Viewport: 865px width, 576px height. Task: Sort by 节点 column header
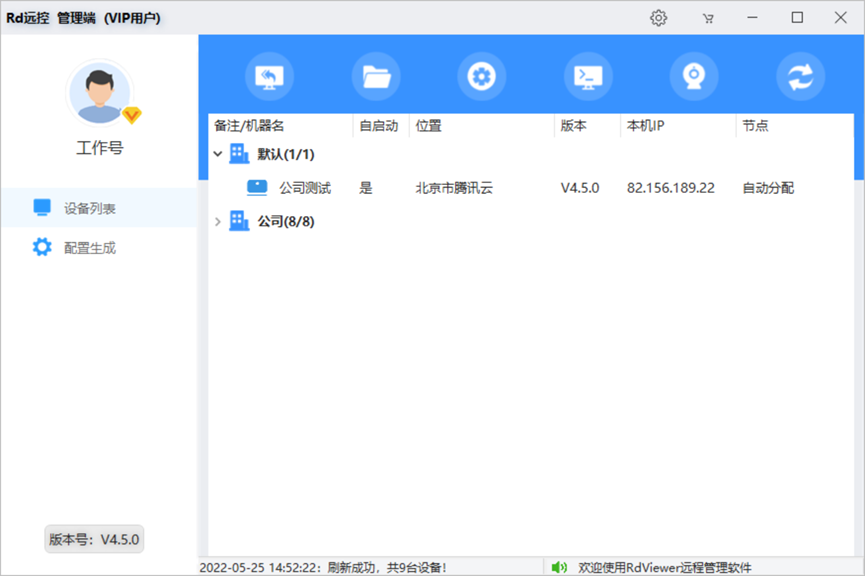(x=795, y=126)
